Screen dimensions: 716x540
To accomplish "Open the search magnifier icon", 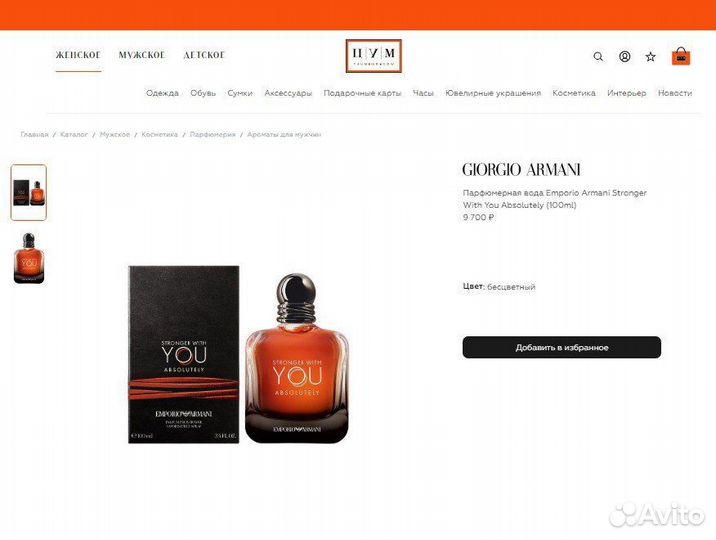I will click(x=598, y=57).
